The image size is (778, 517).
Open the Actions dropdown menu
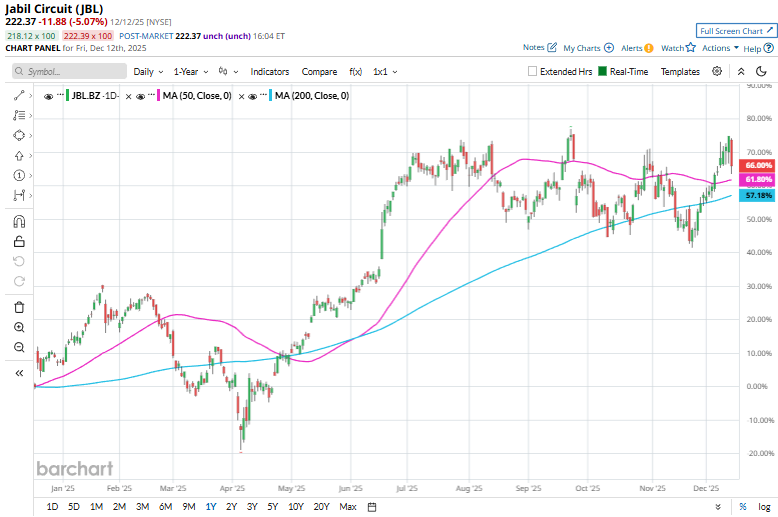[x=720, y=48]
